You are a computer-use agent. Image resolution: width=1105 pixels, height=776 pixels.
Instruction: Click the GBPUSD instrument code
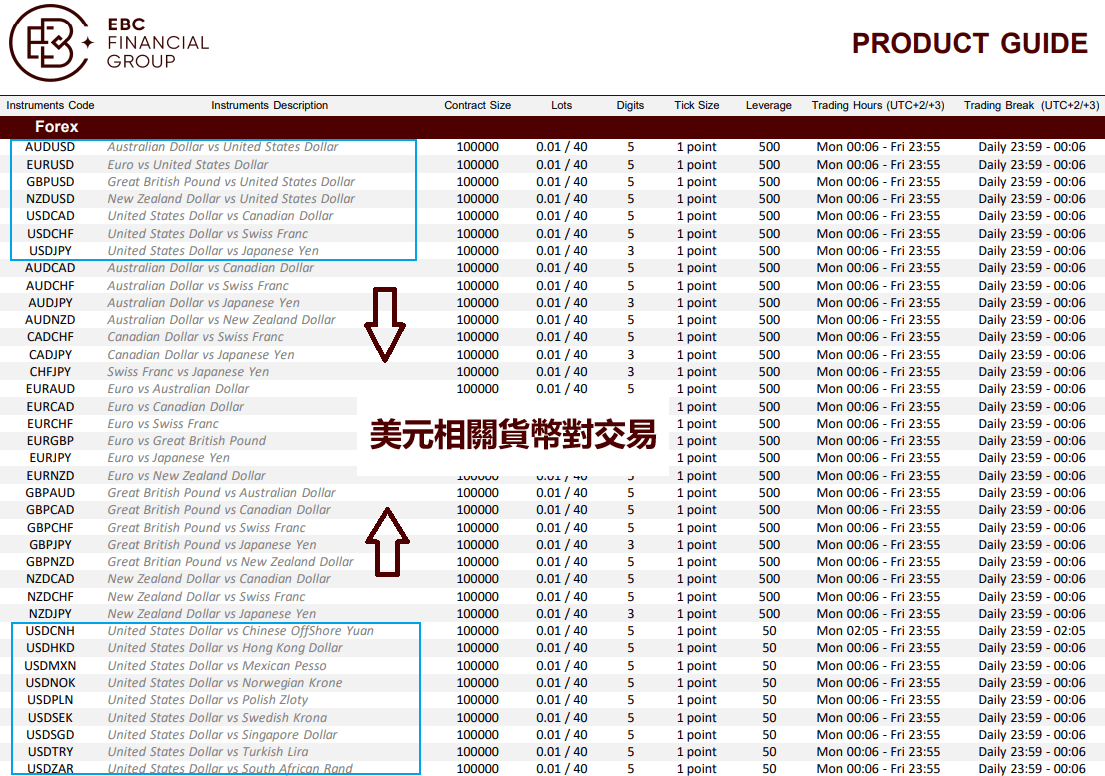[50, 181]
